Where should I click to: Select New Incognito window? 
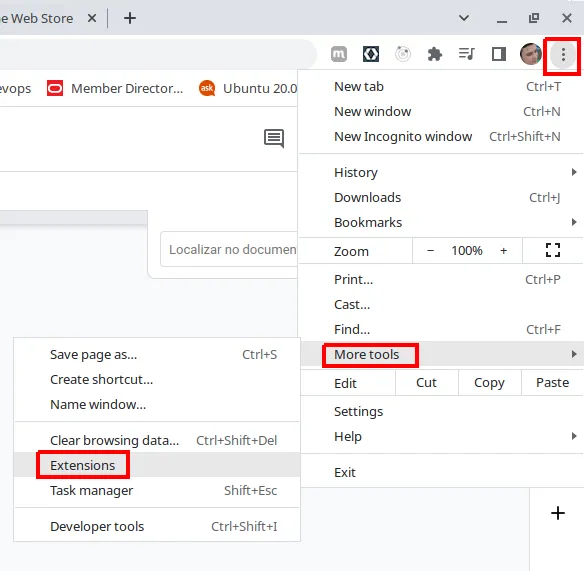click(x=441, y=136)
